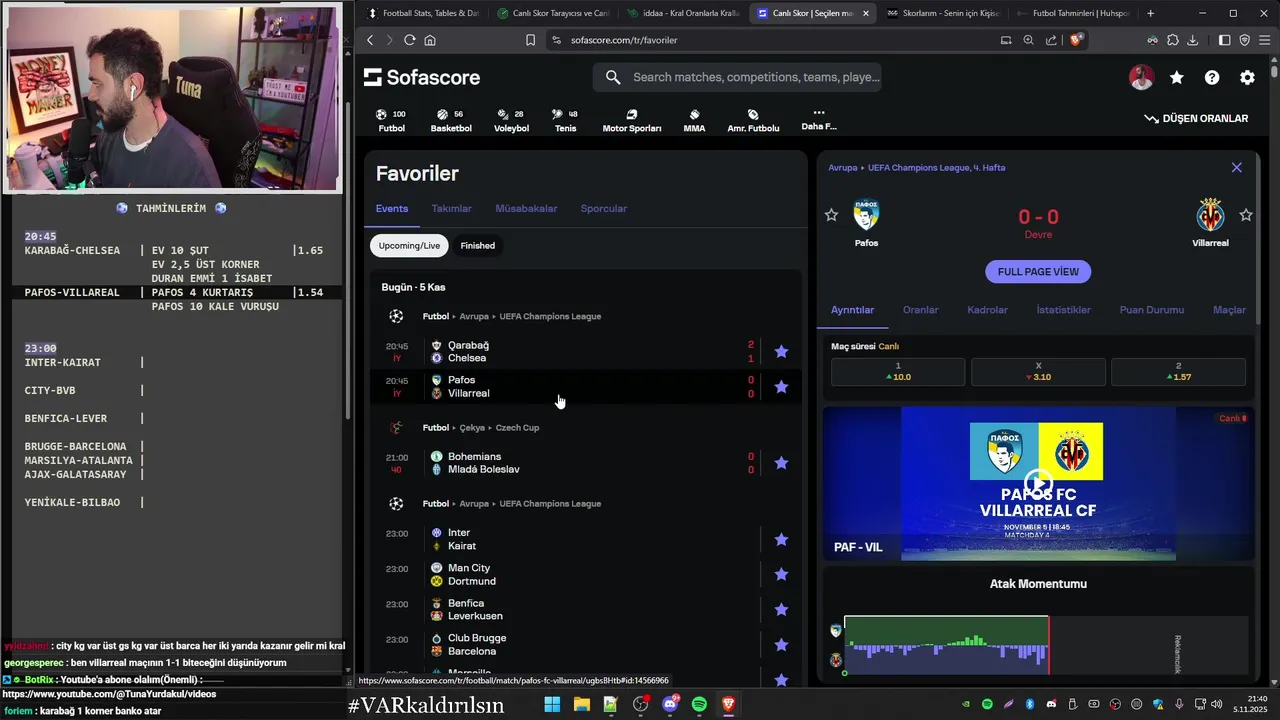The image size is (1280, 720).
Task: Open the Futbol sport category
Action: tap(391, 121)
